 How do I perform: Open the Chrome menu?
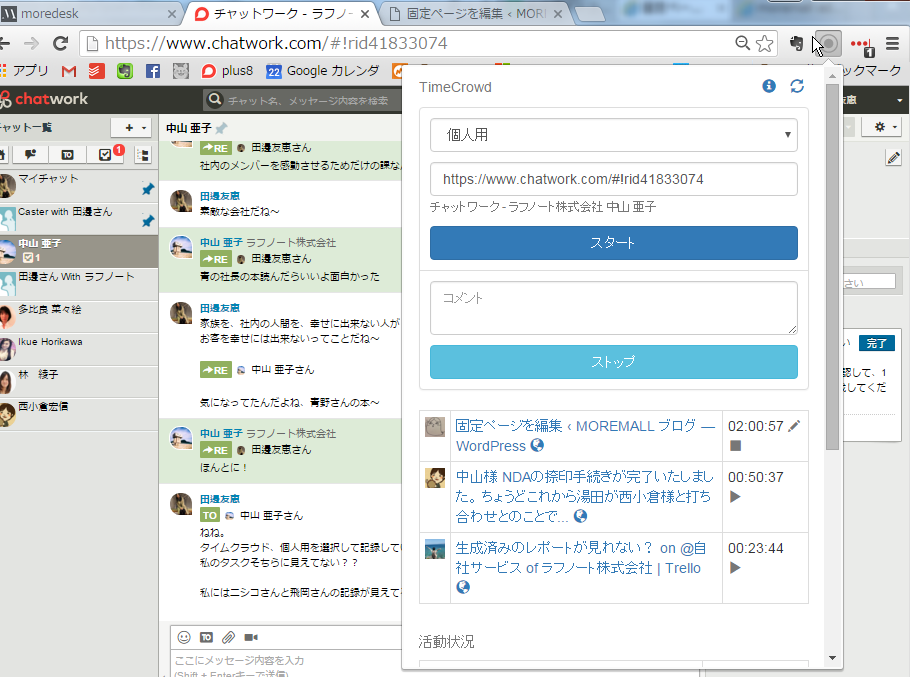tap(893, 44)
